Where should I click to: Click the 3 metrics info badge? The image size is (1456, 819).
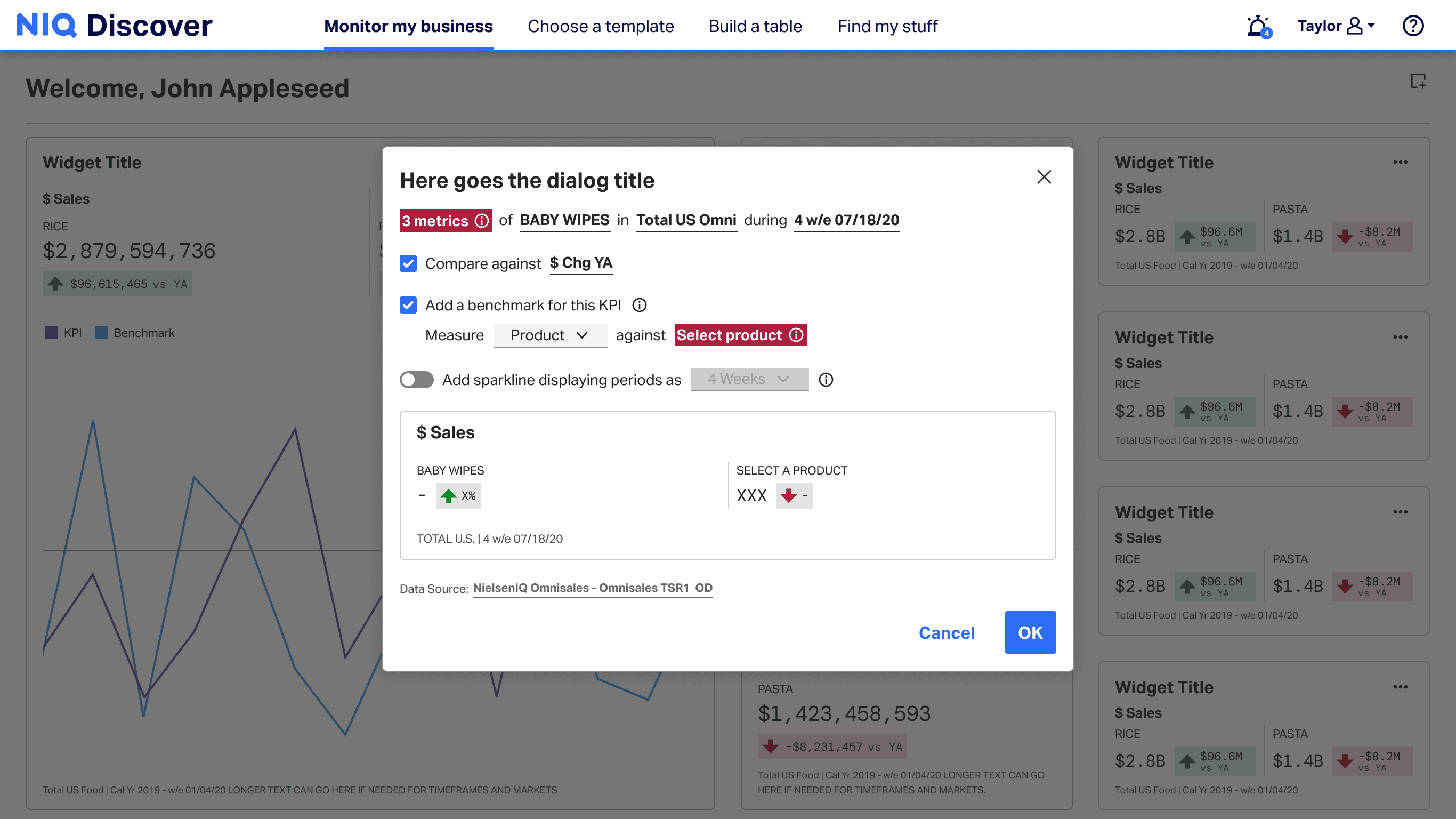coord(446,221)
